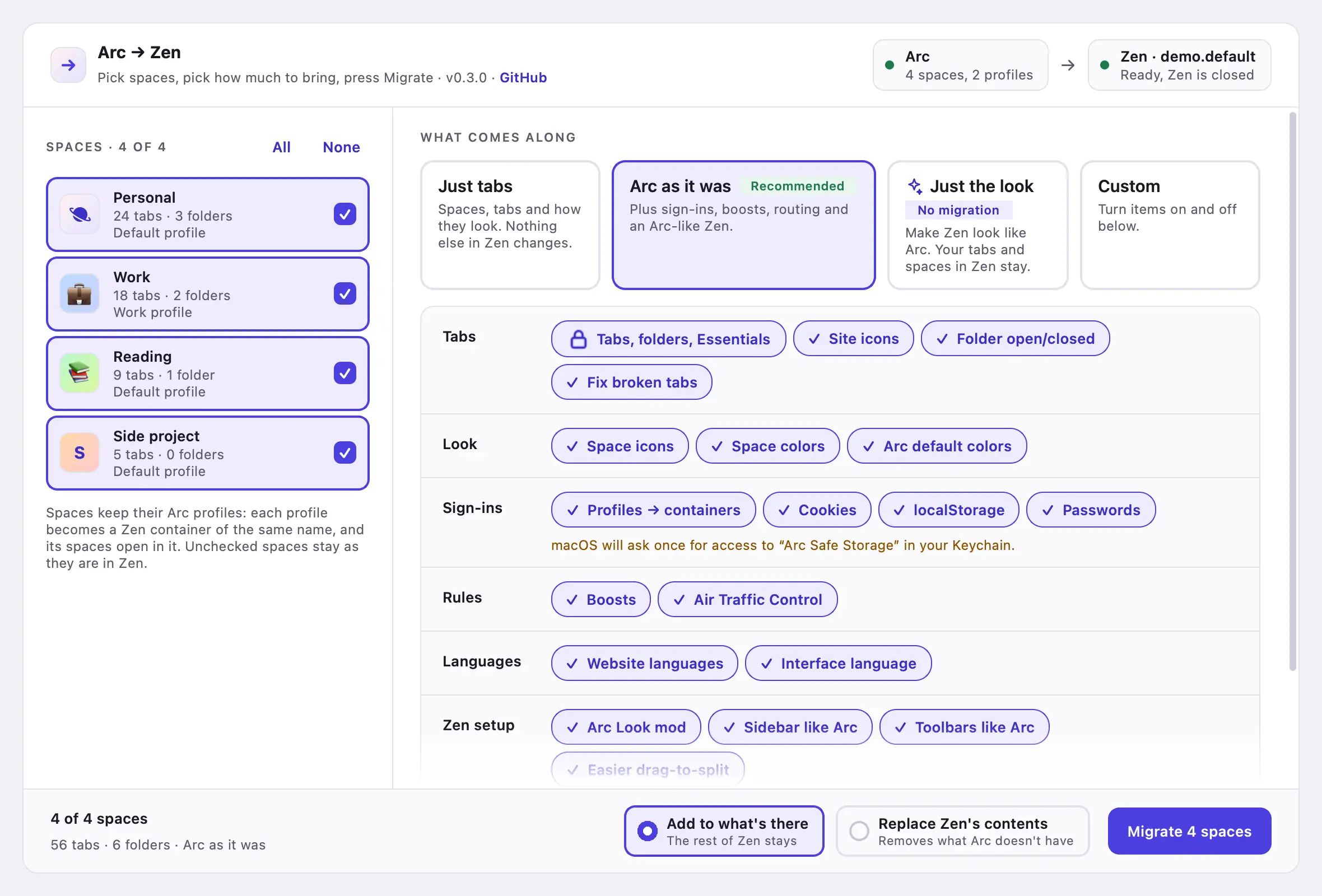Click the Work space briefcase icon

80,294
